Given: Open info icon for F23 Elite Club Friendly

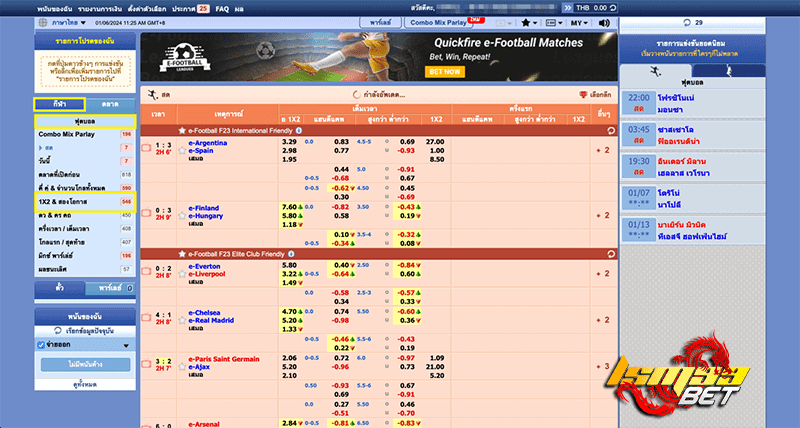Looking at the screenshot, I should (291, 254).
